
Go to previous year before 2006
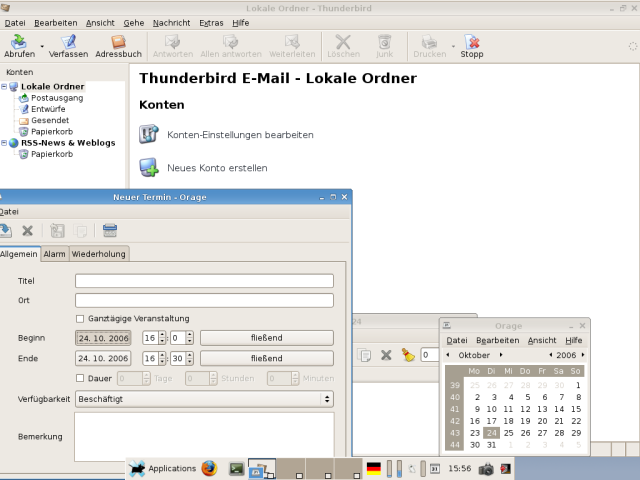(x=551, y=355)
